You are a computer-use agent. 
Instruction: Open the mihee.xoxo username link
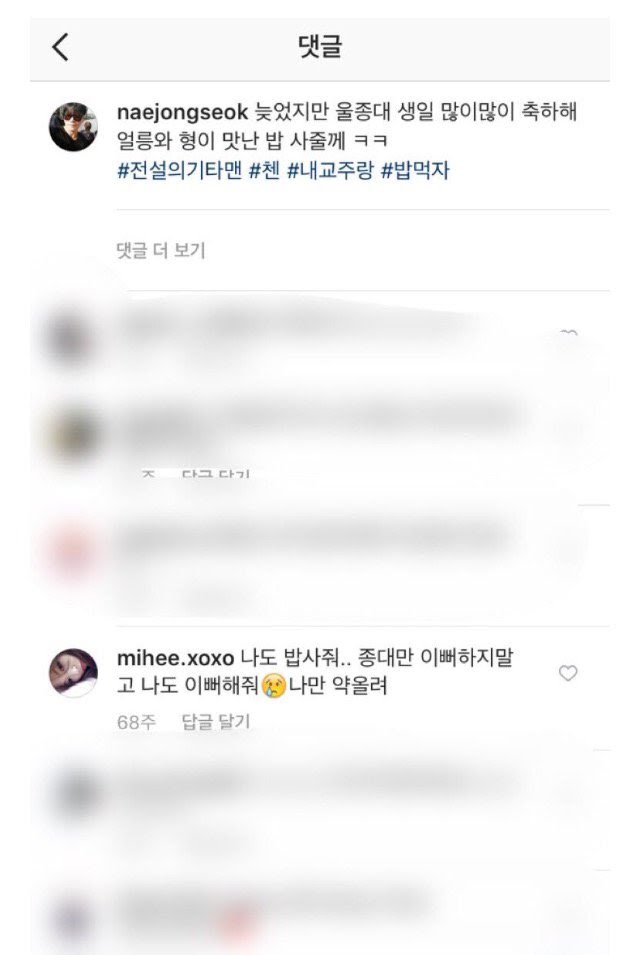point(175,658)
